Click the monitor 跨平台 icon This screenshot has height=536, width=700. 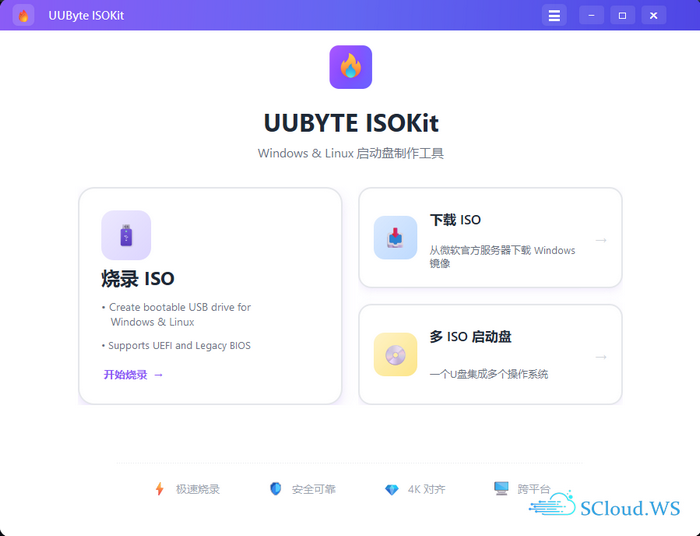click(501, 488)
